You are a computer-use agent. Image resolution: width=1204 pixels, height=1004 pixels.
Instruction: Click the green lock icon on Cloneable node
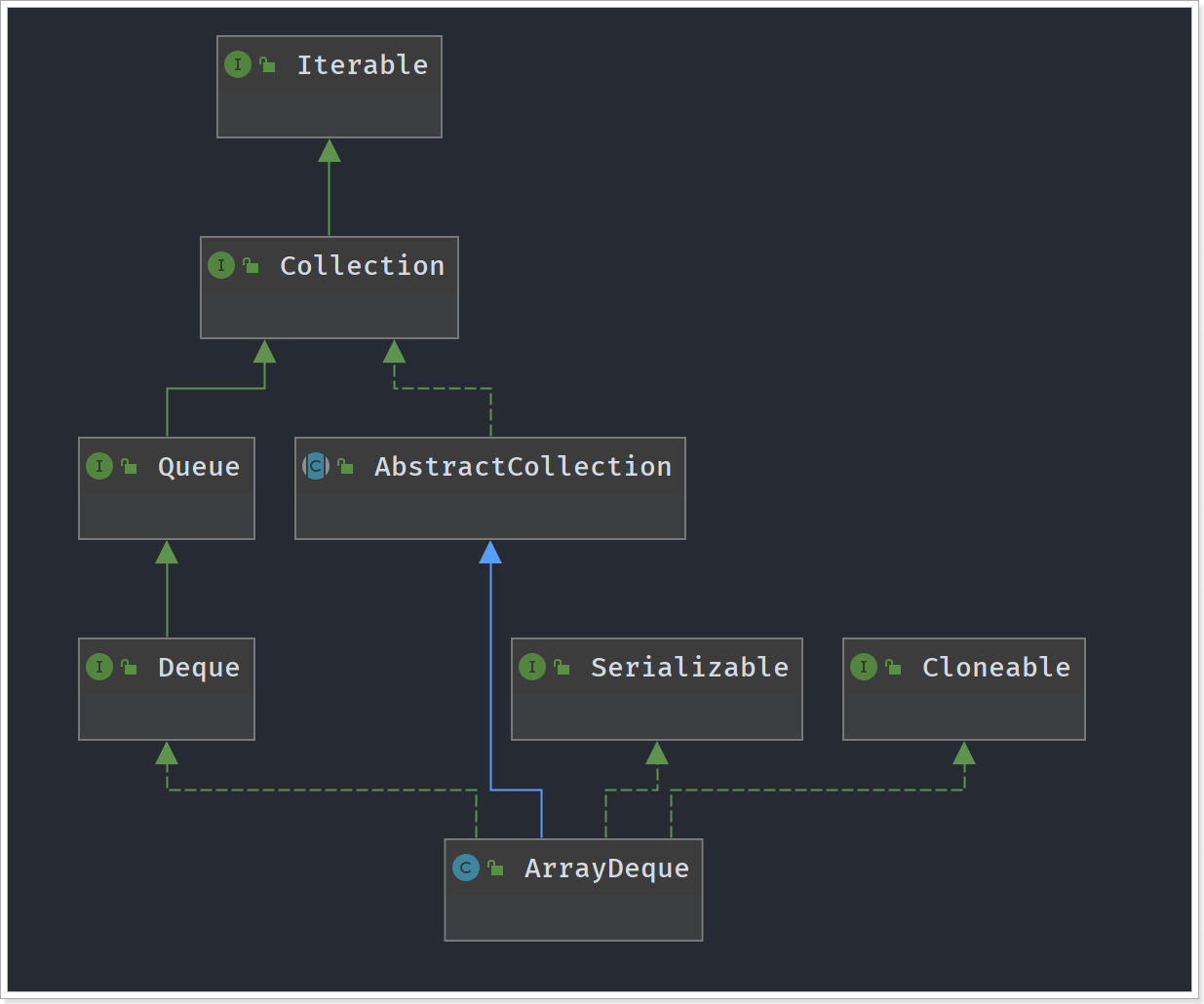click(x=893, y=668)
